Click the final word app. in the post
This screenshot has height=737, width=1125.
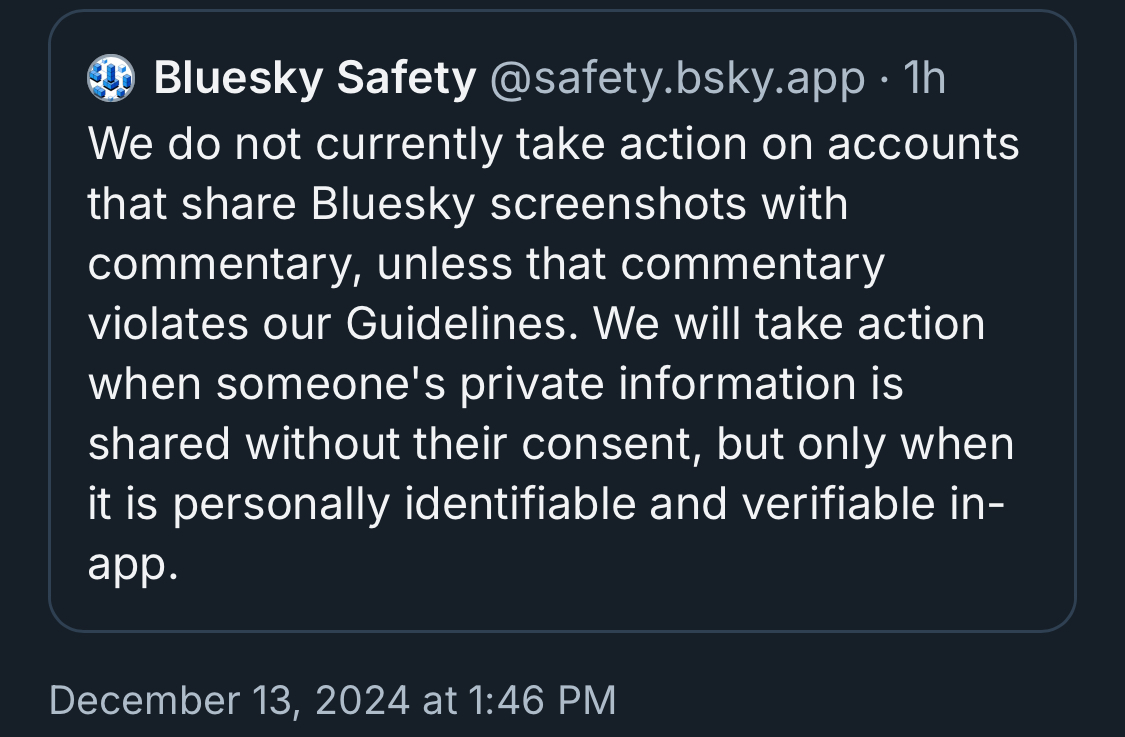pyautogui.click(x=133, y=564)
